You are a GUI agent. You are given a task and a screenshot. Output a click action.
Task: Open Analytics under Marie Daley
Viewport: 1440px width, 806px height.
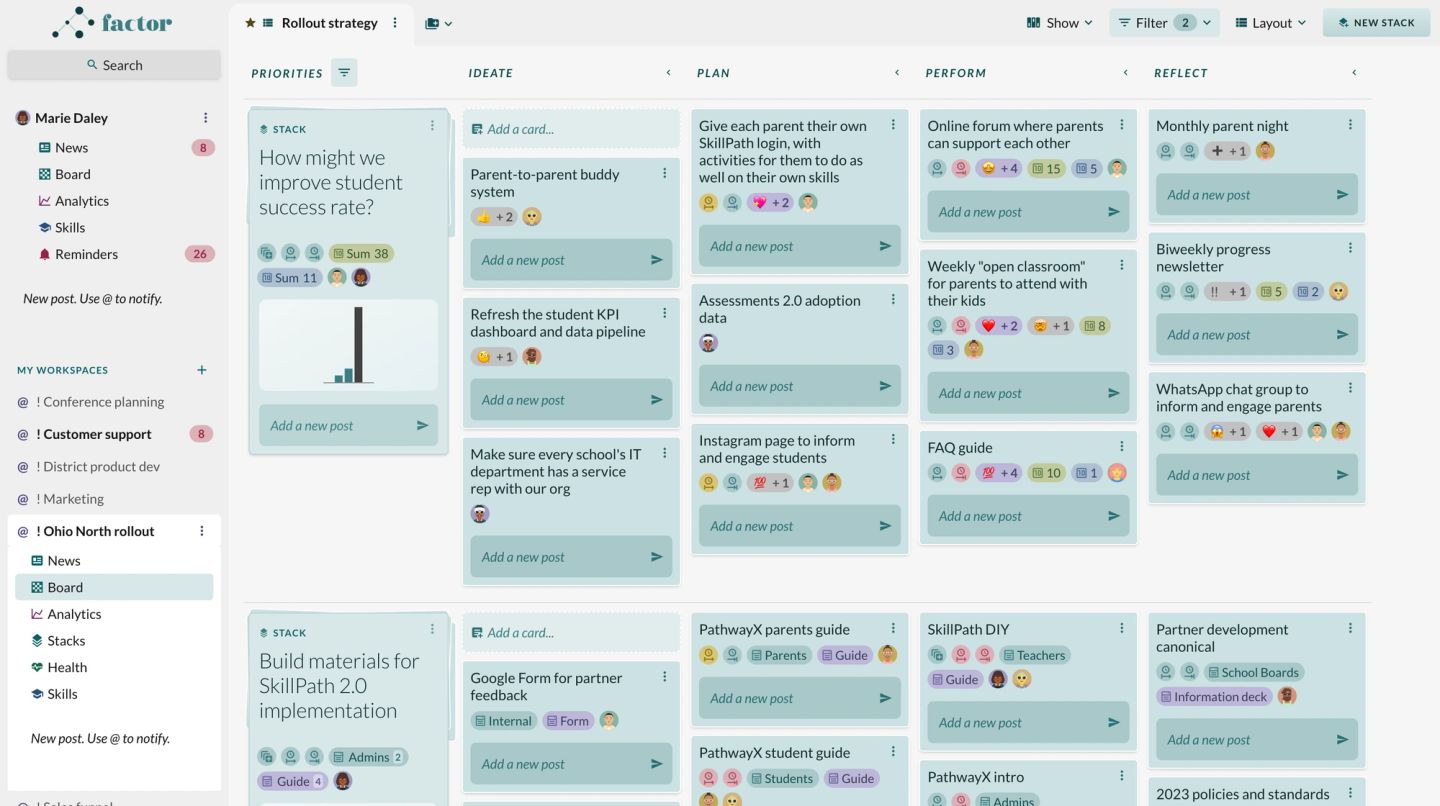pyautogui.click(x=82, y=201)
